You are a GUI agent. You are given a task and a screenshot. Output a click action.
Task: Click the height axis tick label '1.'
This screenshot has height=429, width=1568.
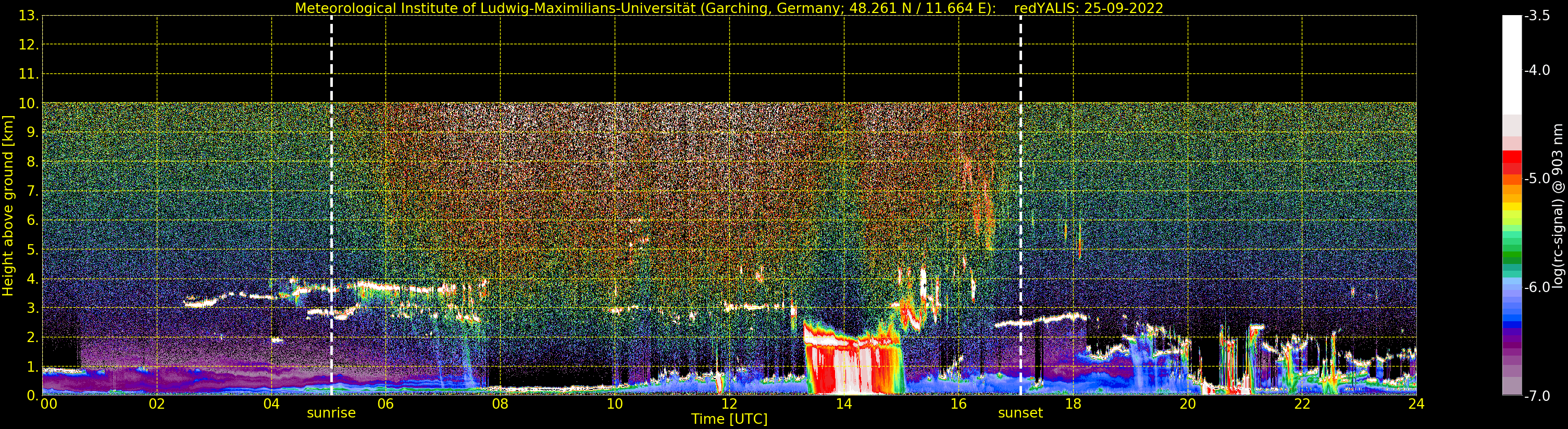coord(32,367)
